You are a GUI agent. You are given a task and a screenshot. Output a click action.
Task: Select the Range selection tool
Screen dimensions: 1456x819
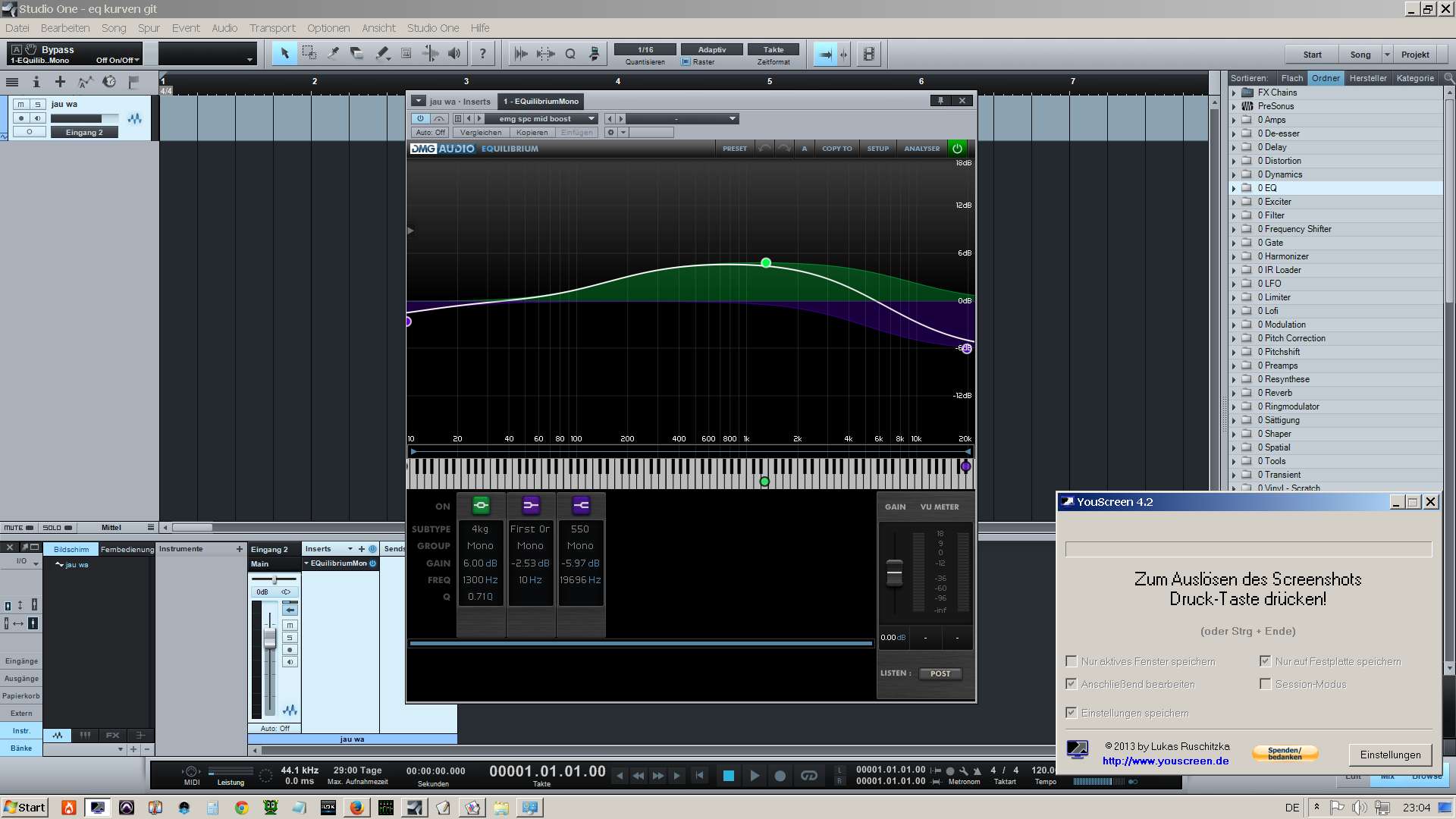tap(309, 54)
